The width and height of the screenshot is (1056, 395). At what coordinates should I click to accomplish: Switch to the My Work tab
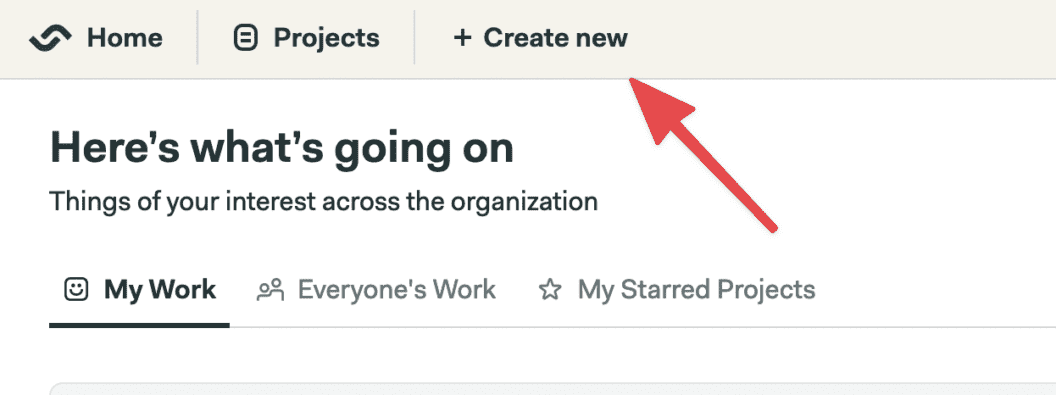(x=139, y=290)
